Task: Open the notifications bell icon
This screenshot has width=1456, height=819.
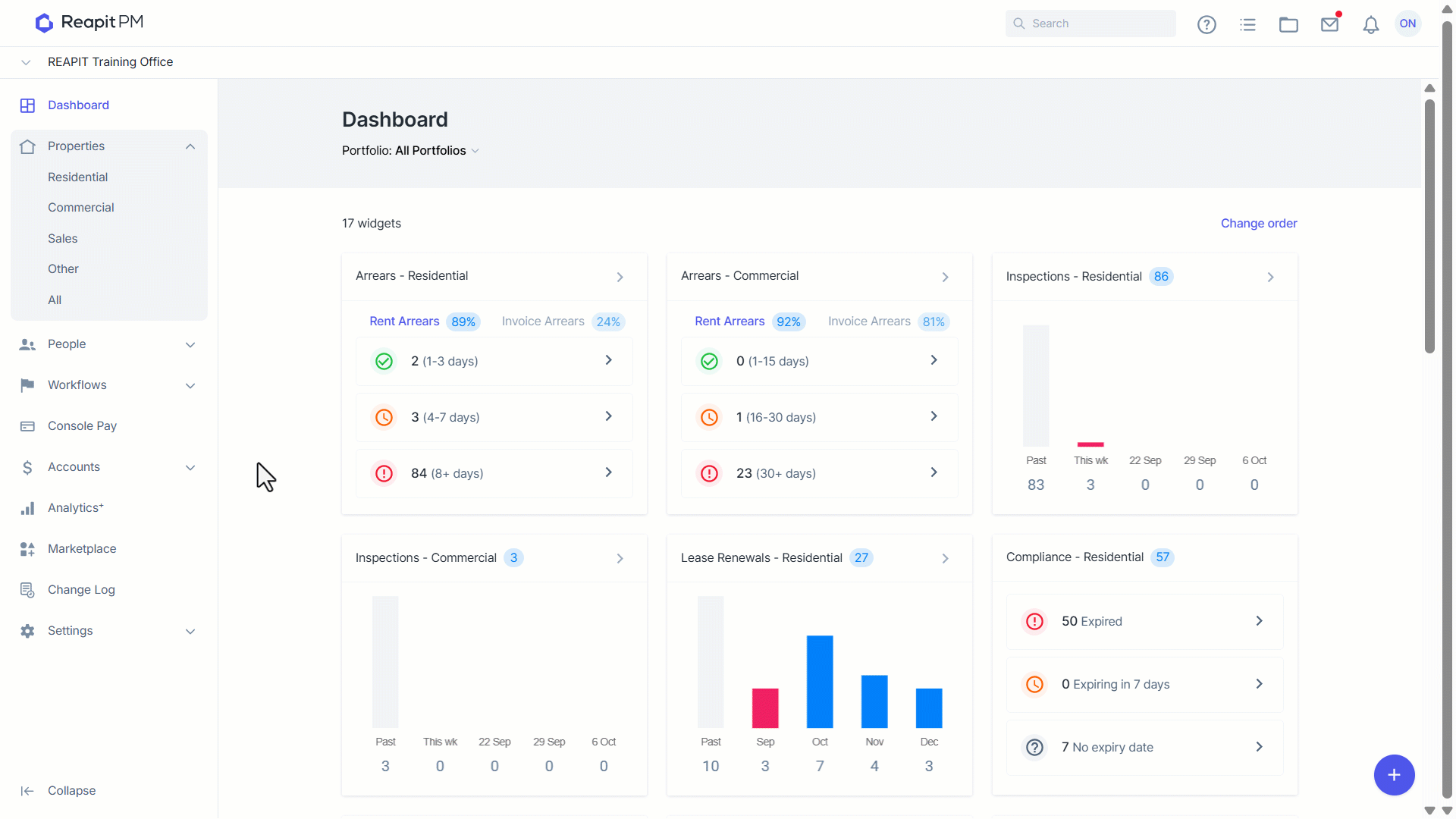Action: click(1370, 24)
